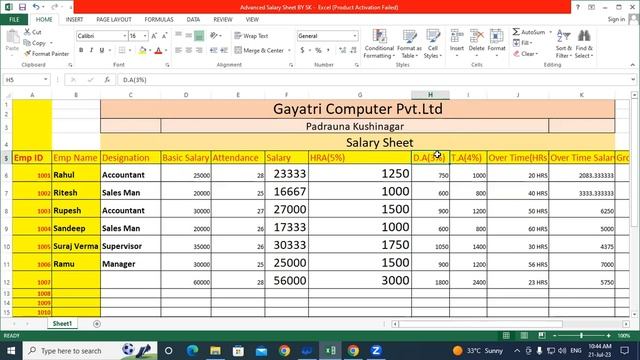This screenshot has width=640, height=360.
Task: Click Decrease Decimal icon
Action: coord(353,50)
